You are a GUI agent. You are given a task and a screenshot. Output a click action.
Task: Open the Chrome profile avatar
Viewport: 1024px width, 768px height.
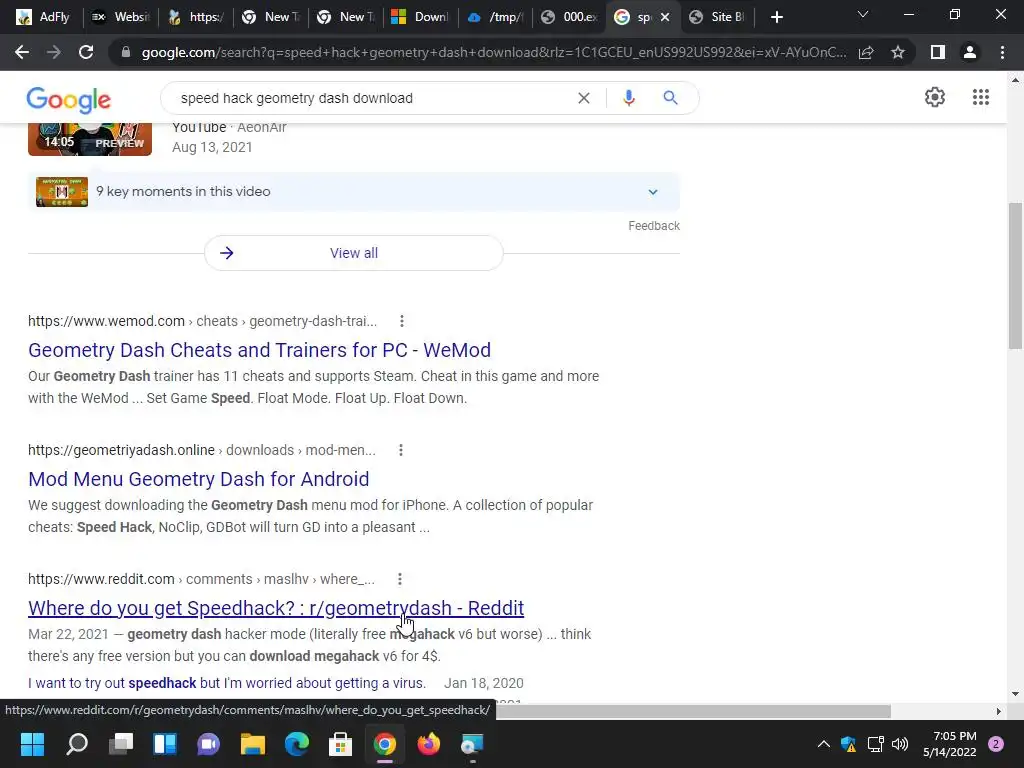[970, 52]
